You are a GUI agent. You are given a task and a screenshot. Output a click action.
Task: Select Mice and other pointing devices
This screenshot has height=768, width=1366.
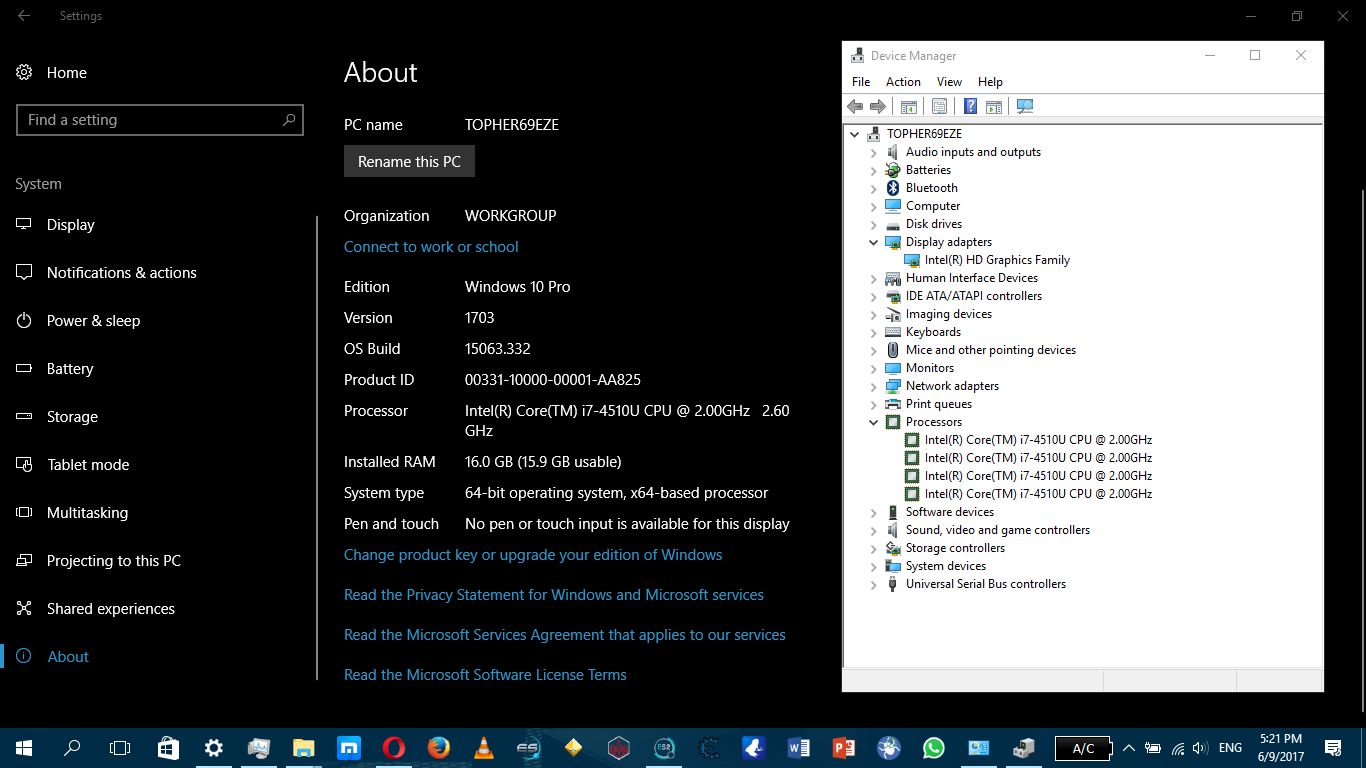coord(991,350)
